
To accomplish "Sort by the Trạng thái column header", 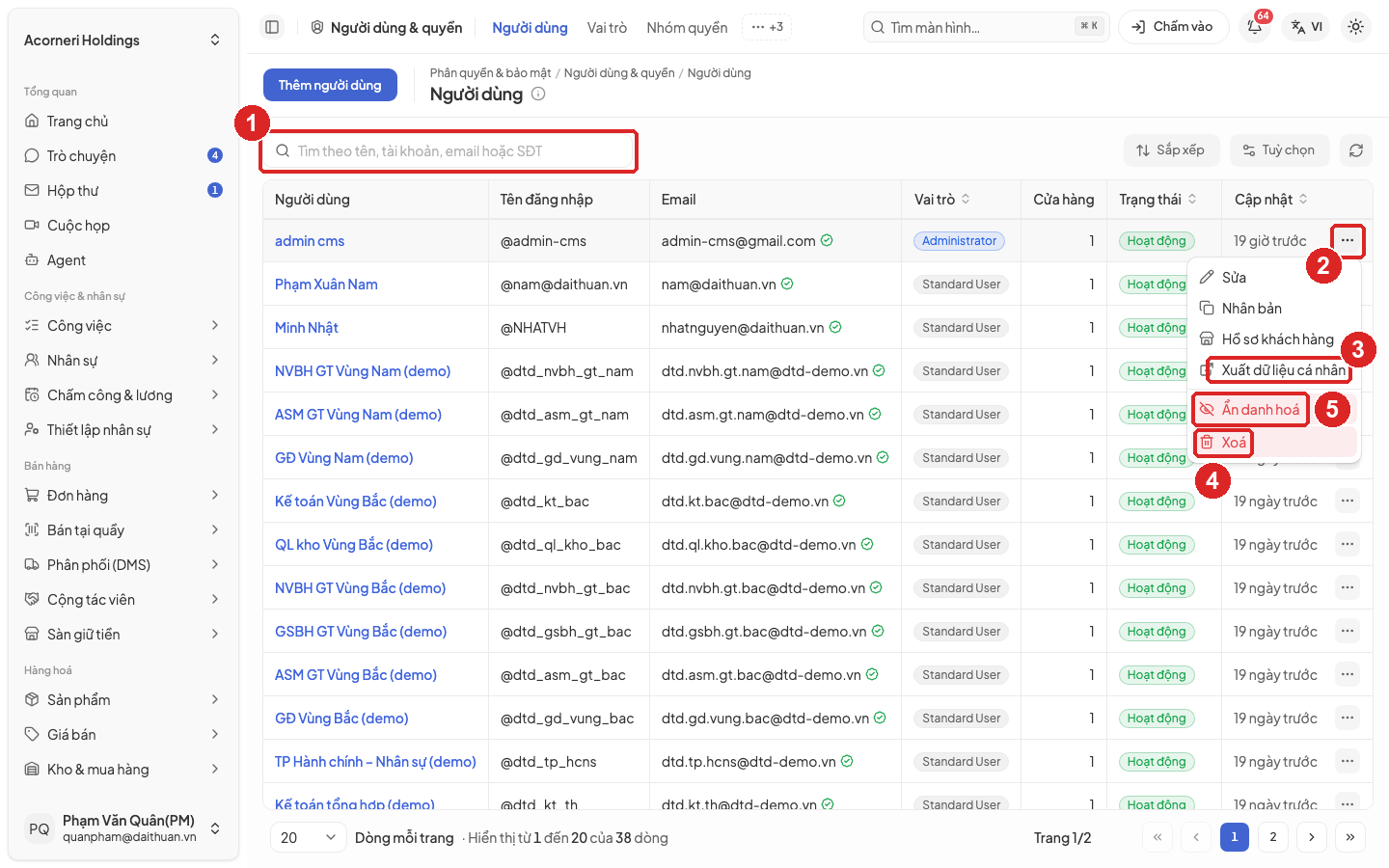I will (x=1157, y=199).
